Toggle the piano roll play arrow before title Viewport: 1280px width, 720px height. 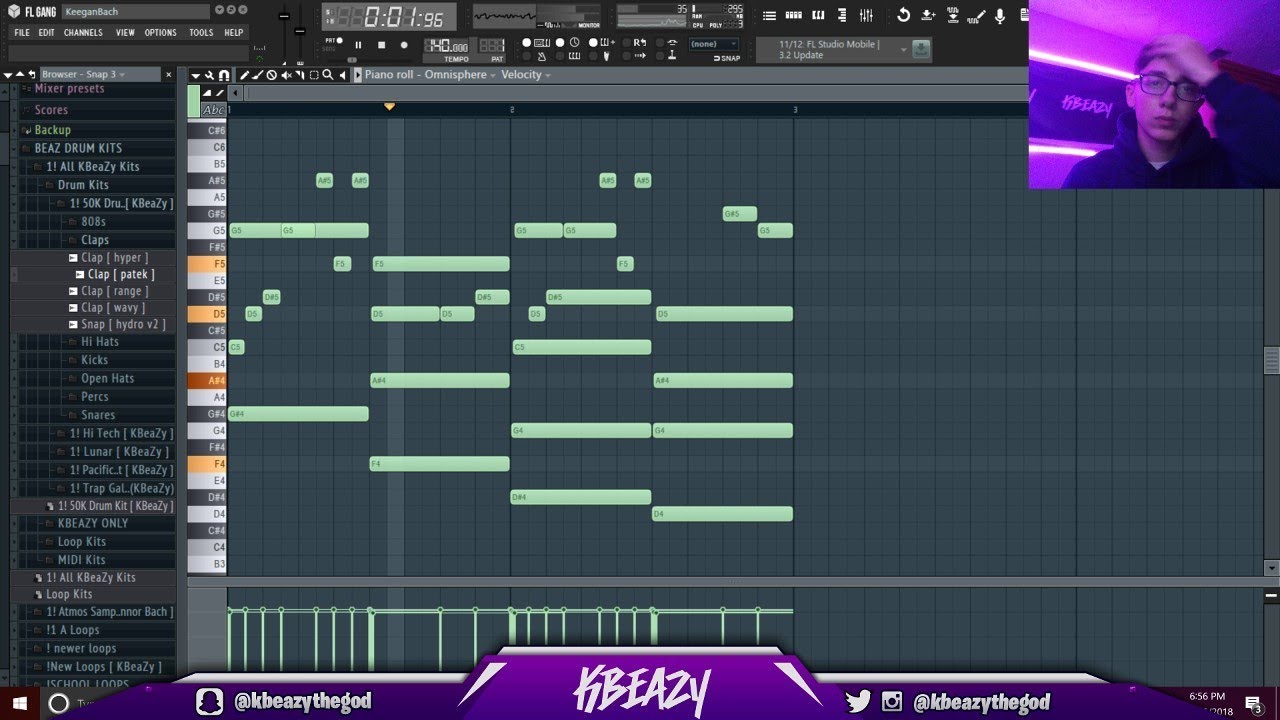(358, 75)
